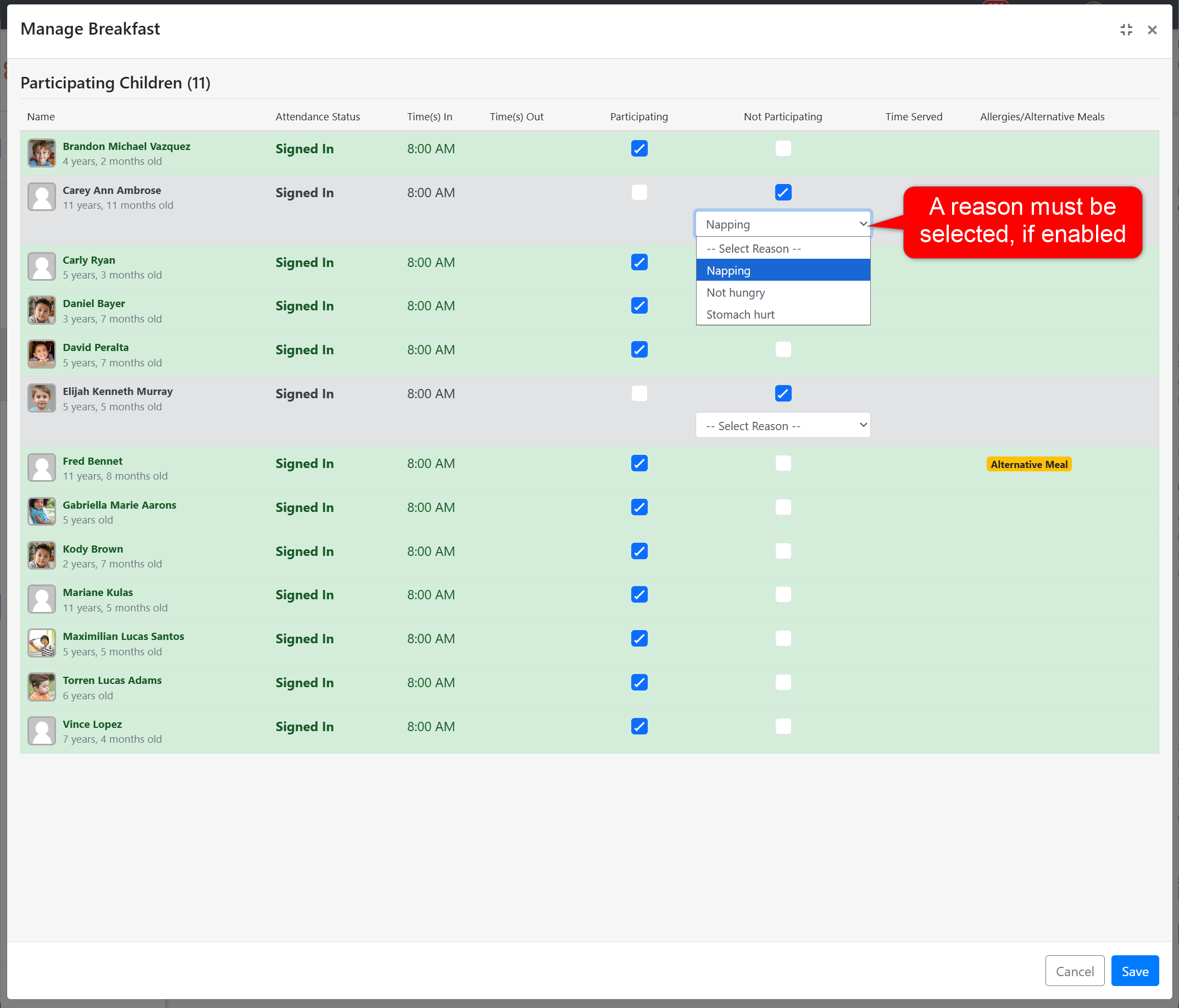Check Participating for Elijah Kenneth Murray
The image size is (1179, 1008).
[x=639, y=394]
